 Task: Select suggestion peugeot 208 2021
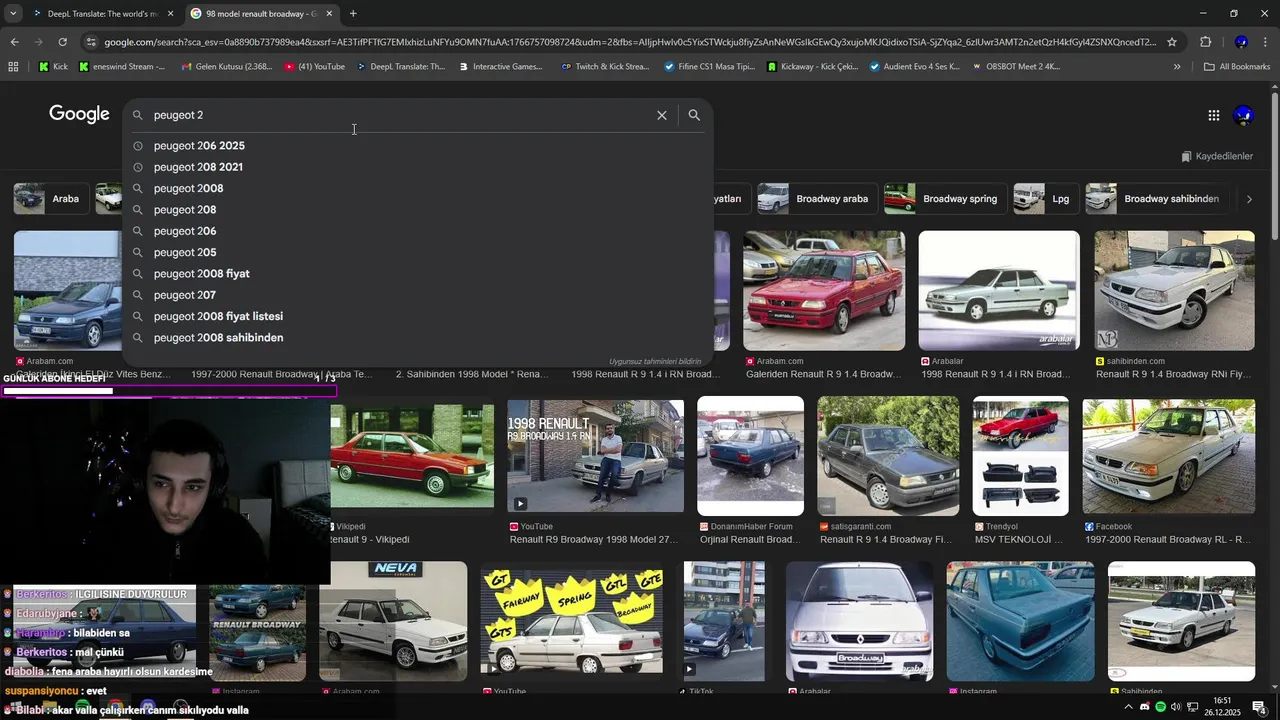418,167
